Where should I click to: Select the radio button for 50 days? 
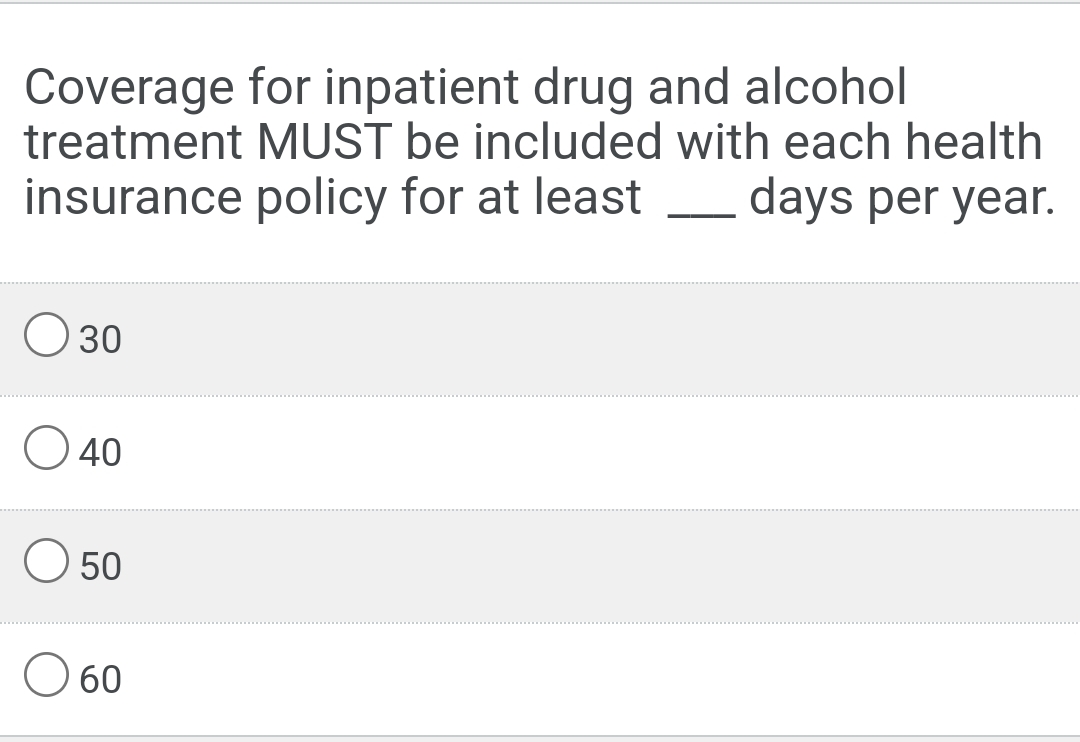[45, 564]
